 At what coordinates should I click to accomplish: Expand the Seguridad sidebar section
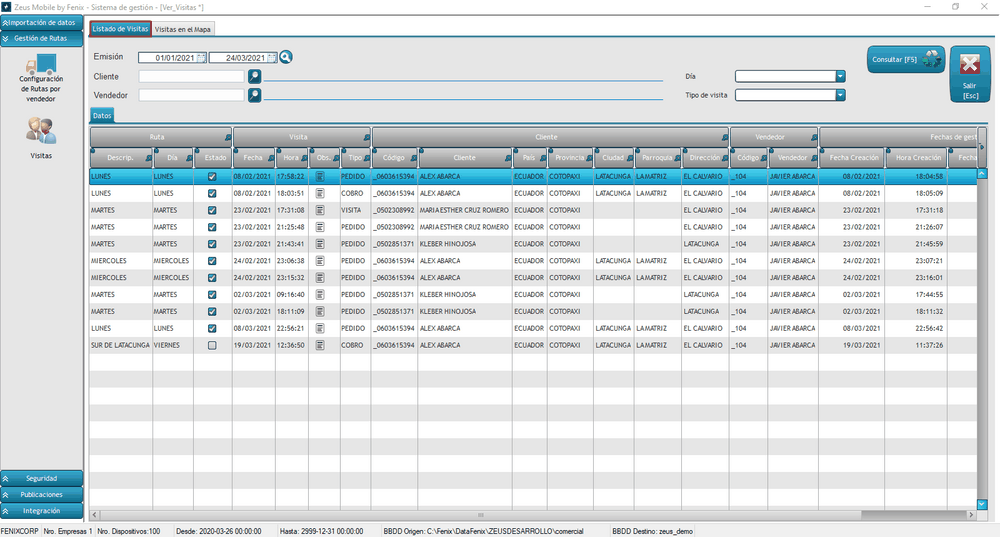tap(41, 478)
